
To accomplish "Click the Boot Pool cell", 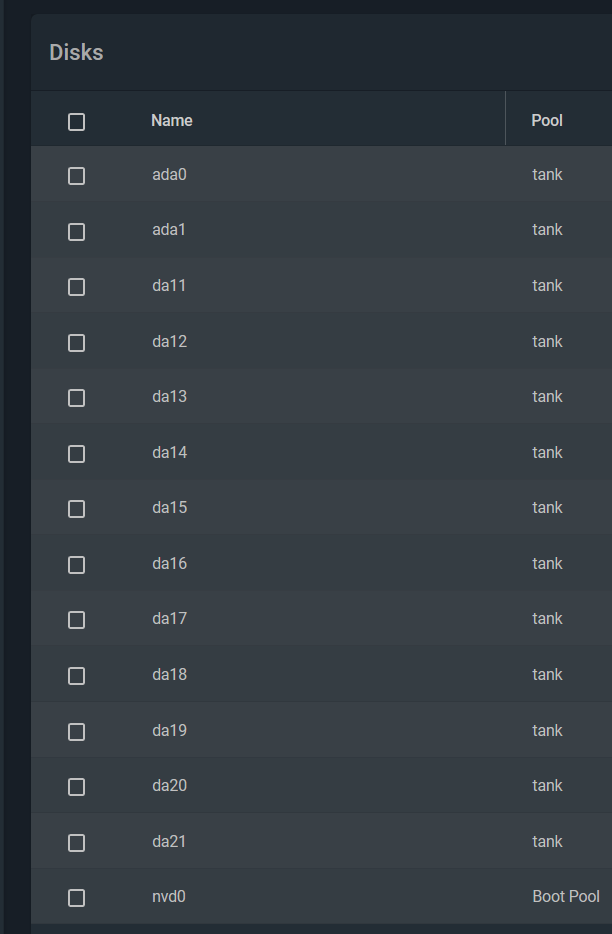I will pyautogui.click(x=566, y=896).
